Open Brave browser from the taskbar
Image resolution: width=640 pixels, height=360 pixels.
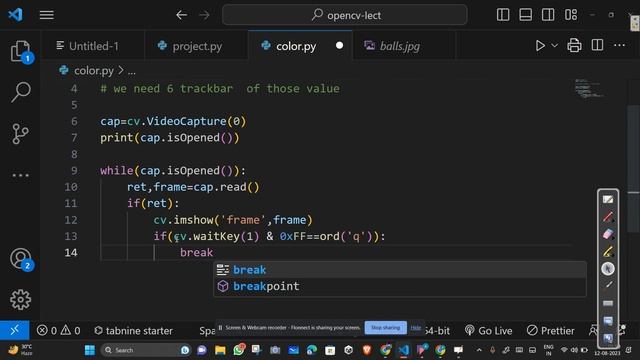pyautogui.click(x=367, y=350)
